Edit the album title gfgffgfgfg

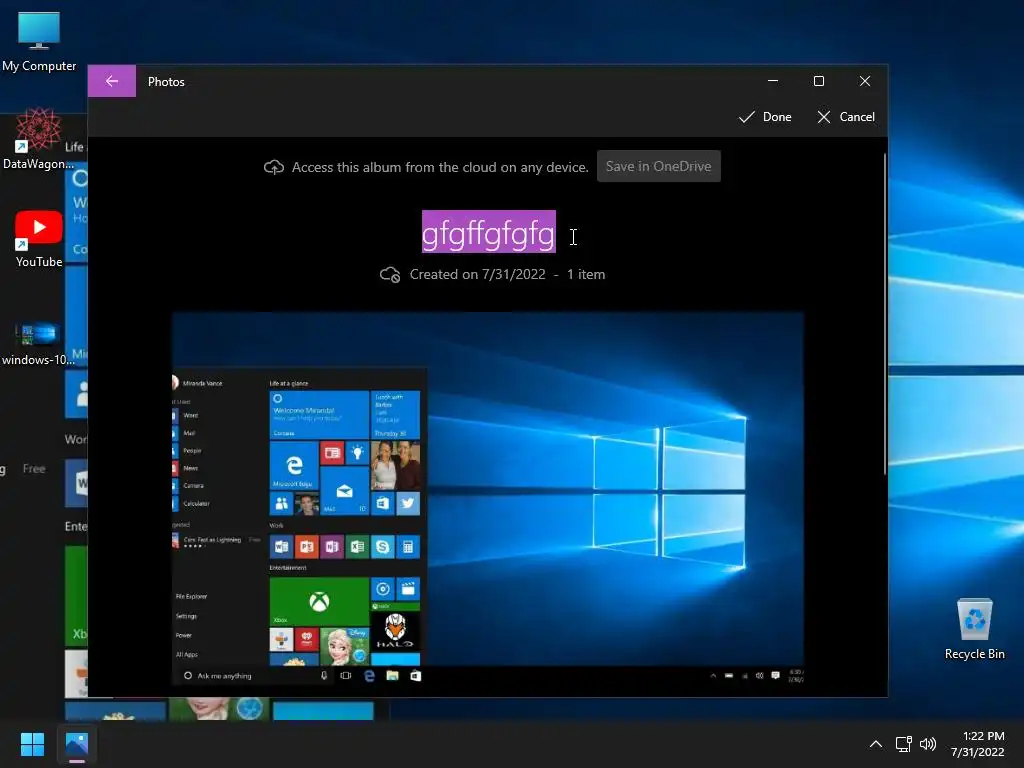tap(488, 232)
